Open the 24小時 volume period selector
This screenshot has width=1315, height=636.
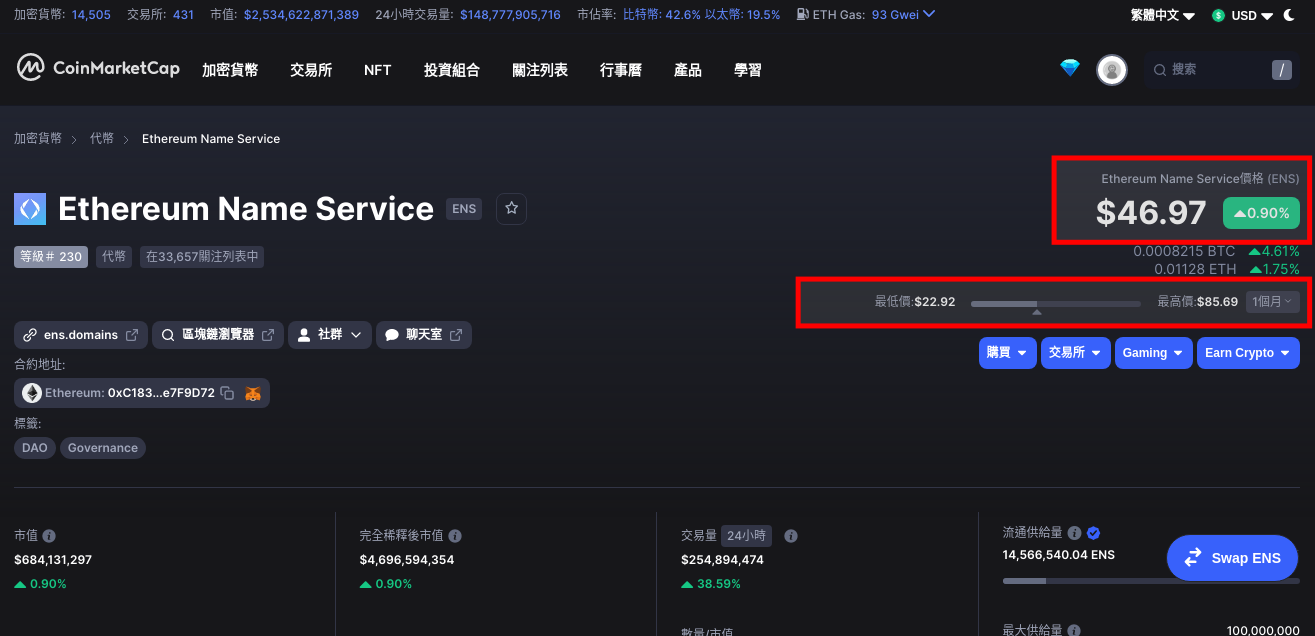point(746,536)
